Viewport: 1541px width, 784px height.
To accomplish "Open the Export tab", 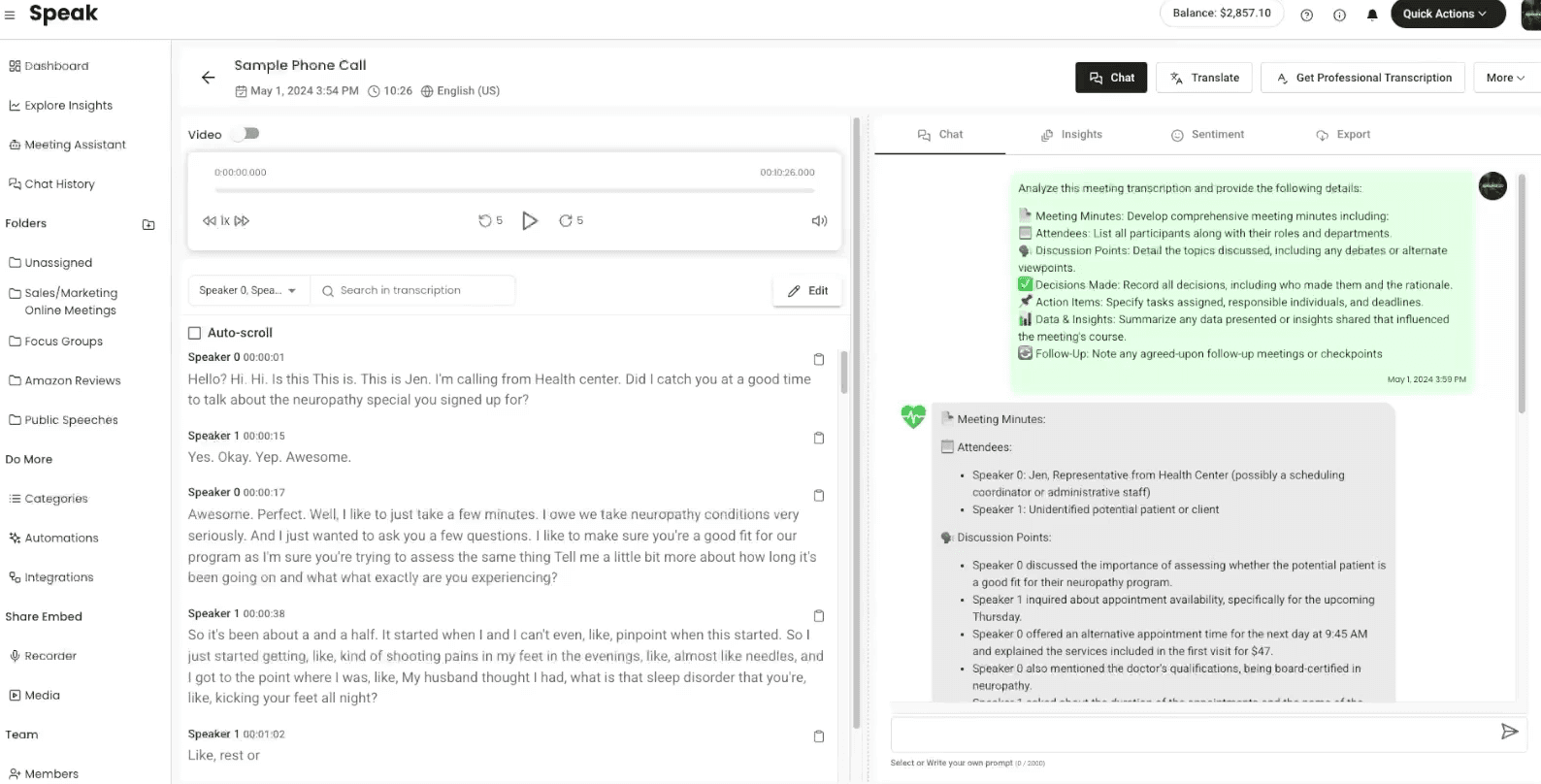I will click(x=1343, y=135).
